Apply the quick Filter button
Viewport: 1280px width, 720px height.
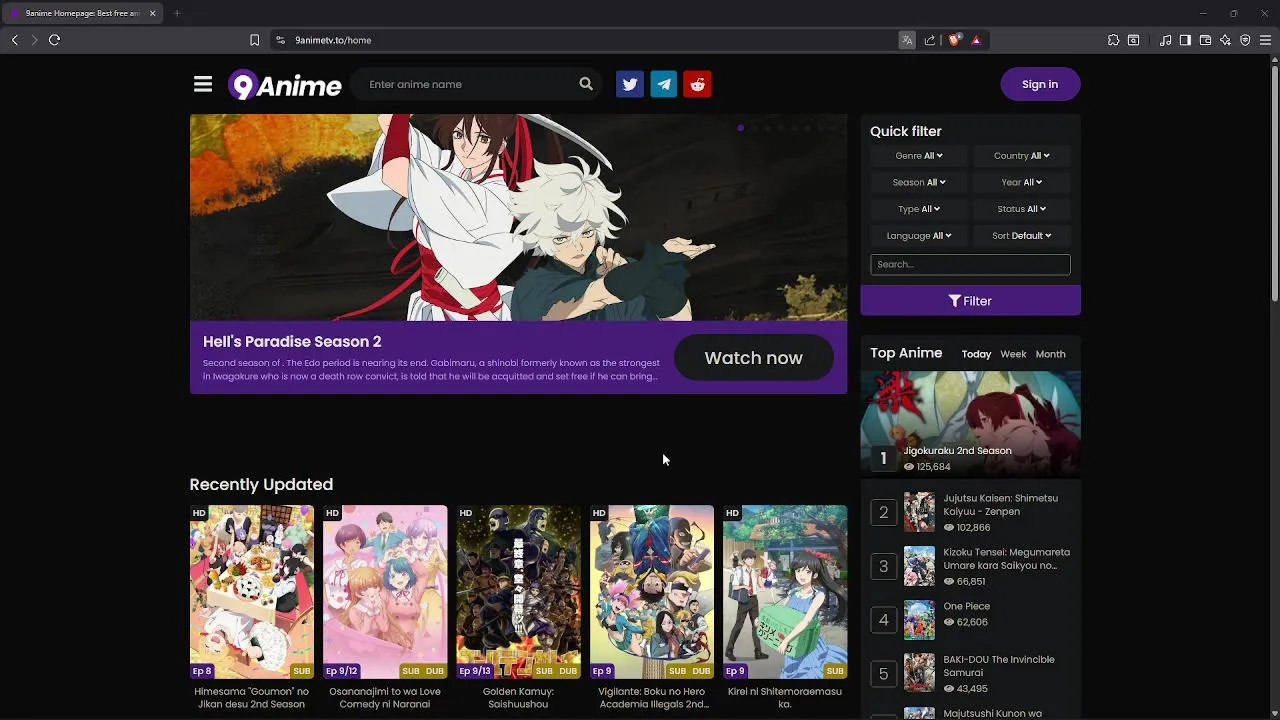click(970, 301)
